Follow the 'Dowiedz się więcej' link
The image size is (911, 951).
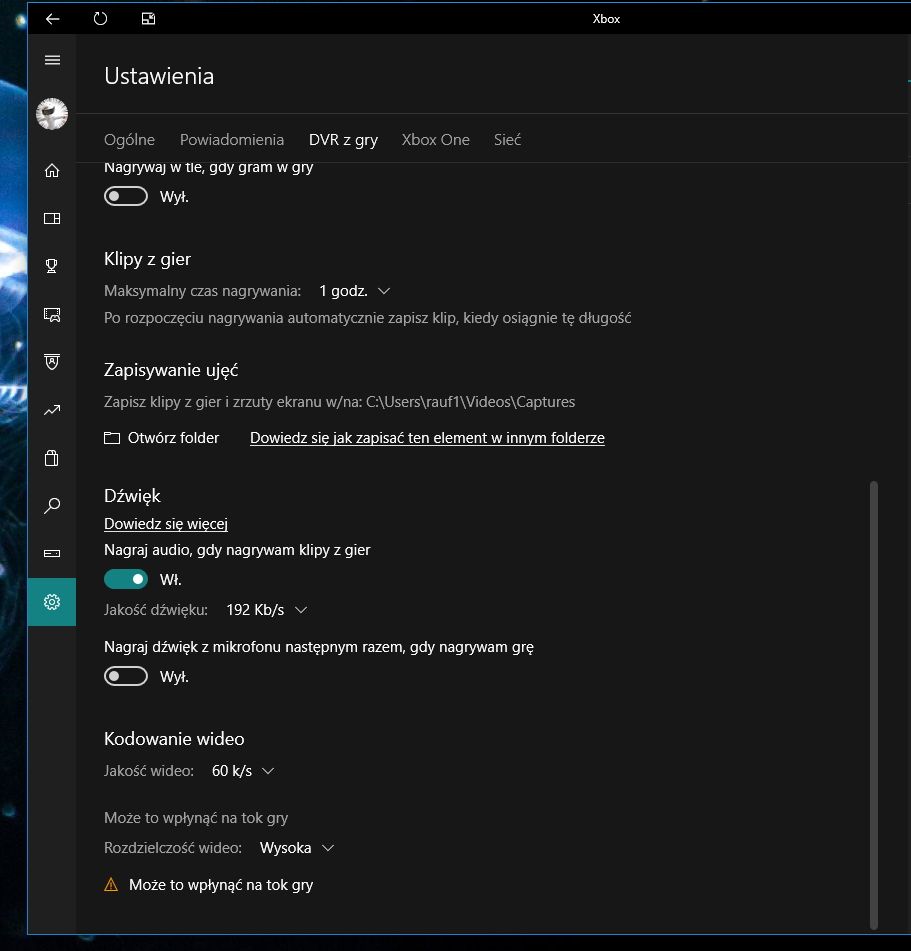click(x=166, y=523)
